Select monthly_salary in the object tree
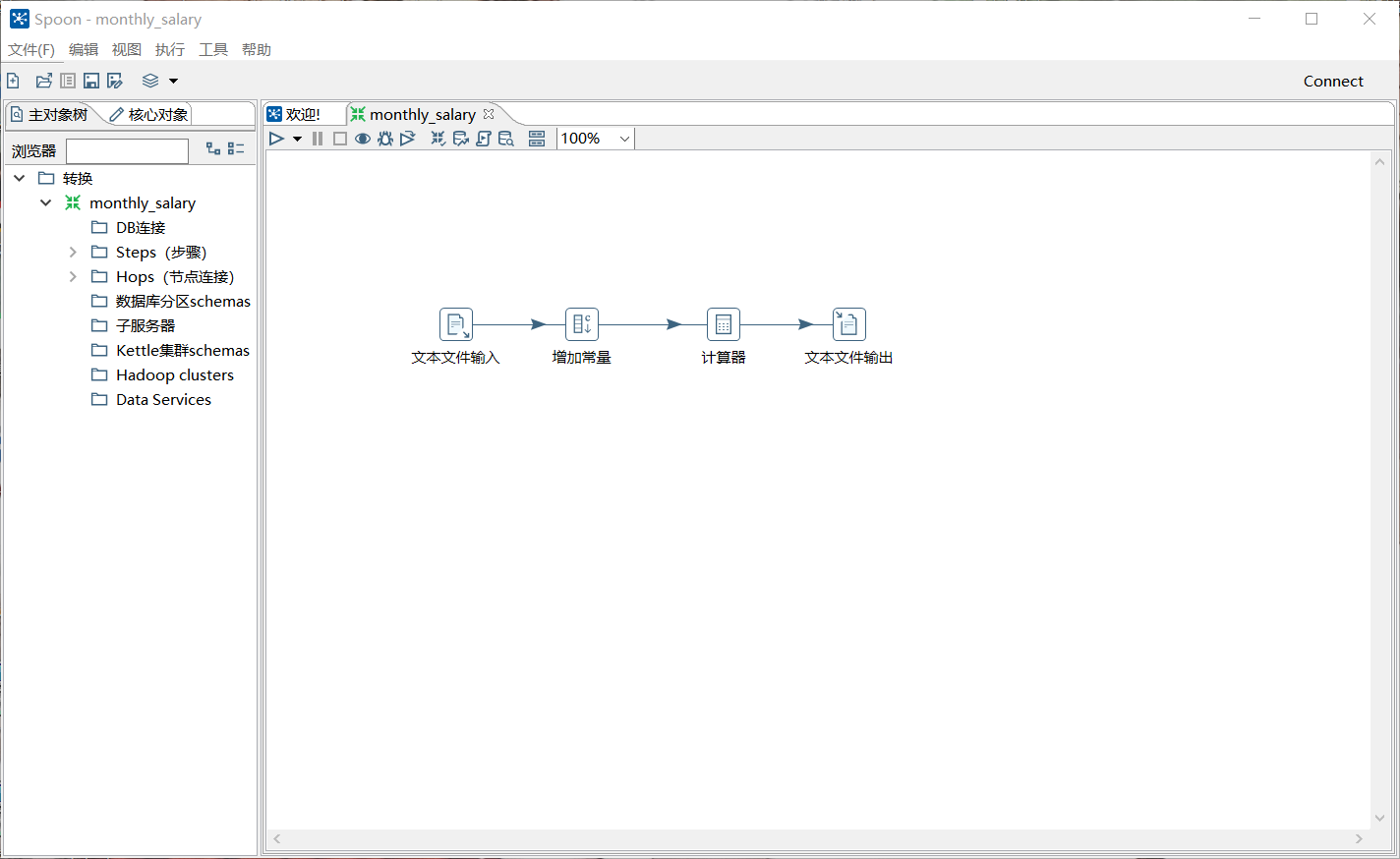This screenshot has width=1400, height=859. (143, 202)
